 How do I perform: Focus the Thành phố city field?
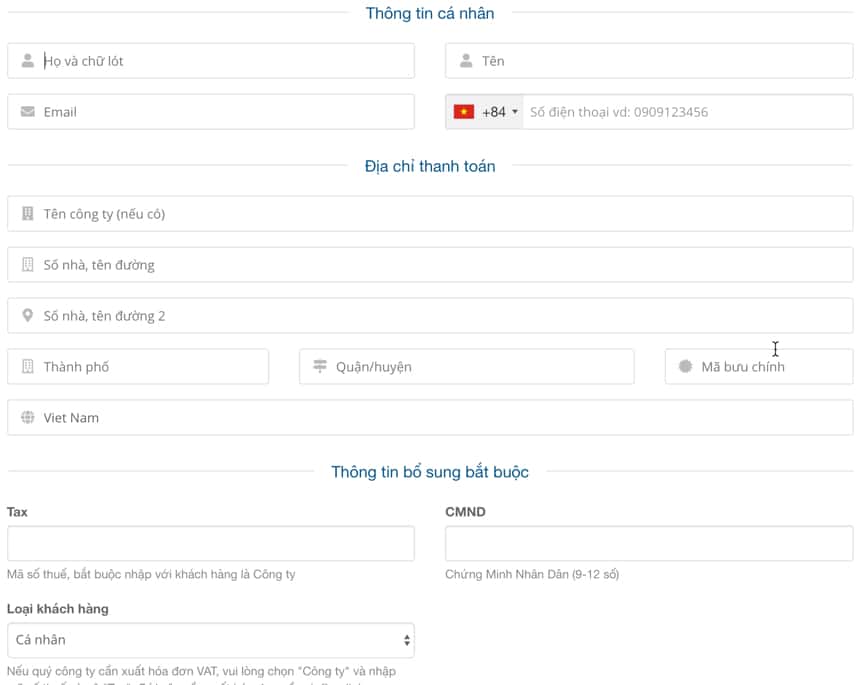[150, 367]
